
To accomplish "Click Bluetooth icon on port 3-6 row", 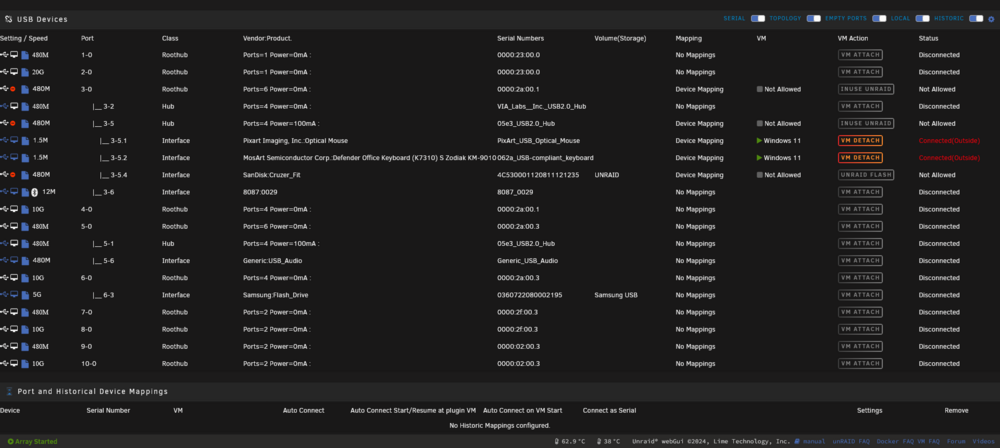I will (34, 192).
